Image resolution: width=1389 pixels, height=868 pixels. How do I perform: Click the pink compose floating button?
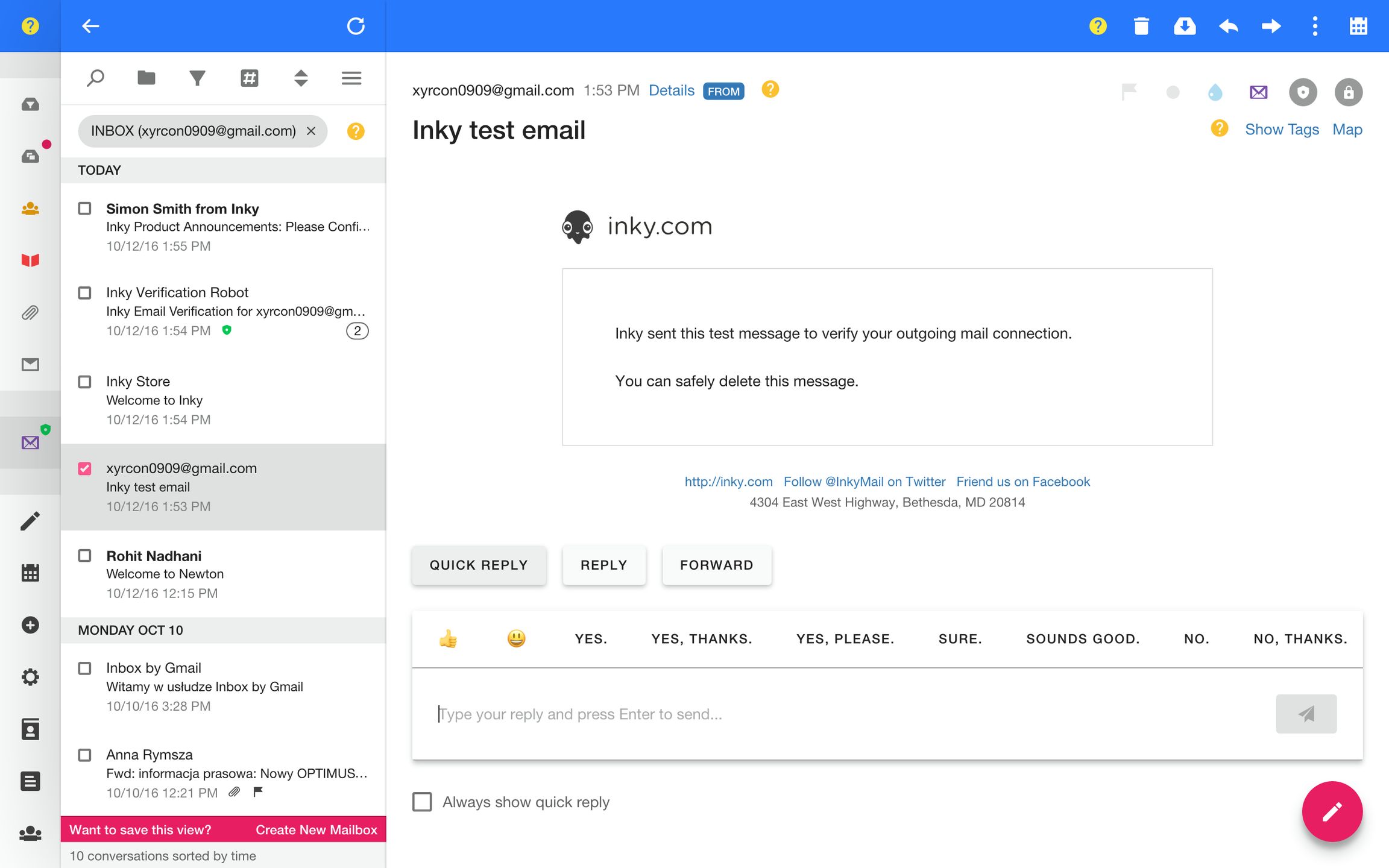(x=1332, y=811)
